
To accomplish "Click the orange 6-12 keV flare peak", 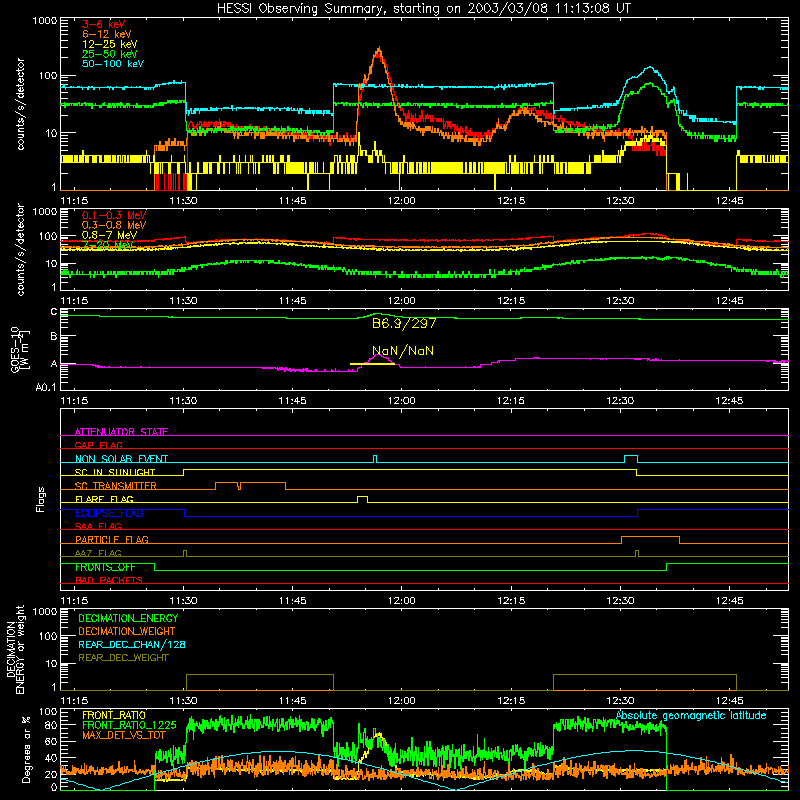I will (x=379, y=51).
